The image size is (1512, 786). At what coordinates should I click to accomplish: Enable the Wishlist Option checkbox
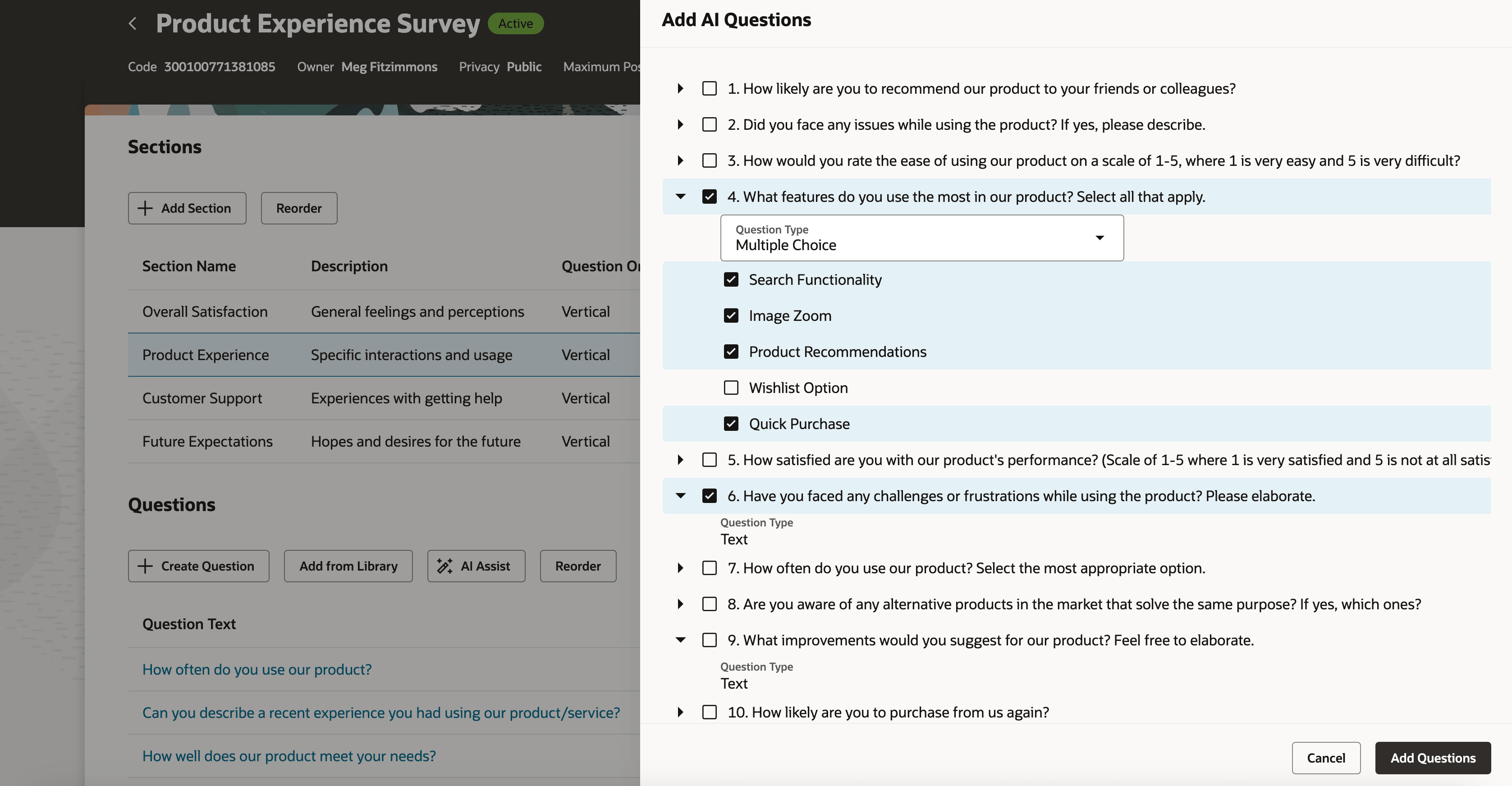coord(731,388)
